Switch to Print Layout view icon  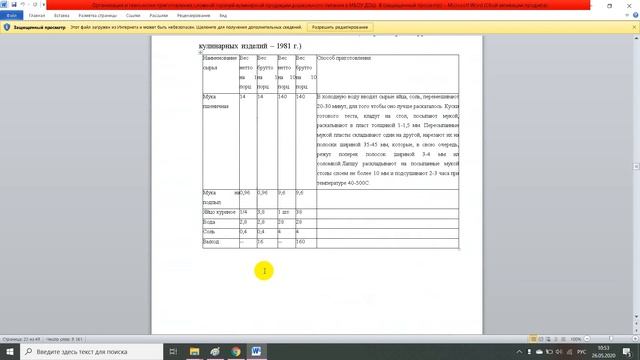[x=533, y=339]
